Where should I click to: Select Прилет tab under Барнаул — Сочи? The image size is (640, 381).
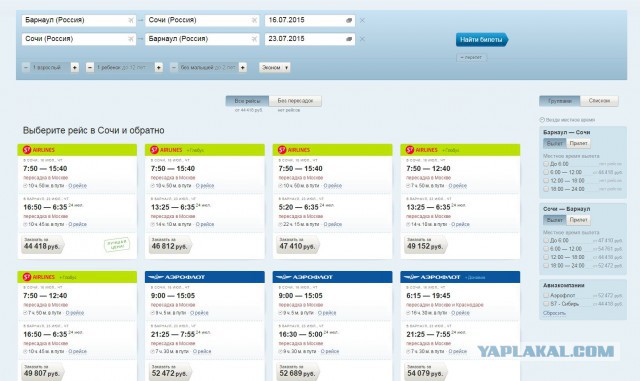click(578, 143)
